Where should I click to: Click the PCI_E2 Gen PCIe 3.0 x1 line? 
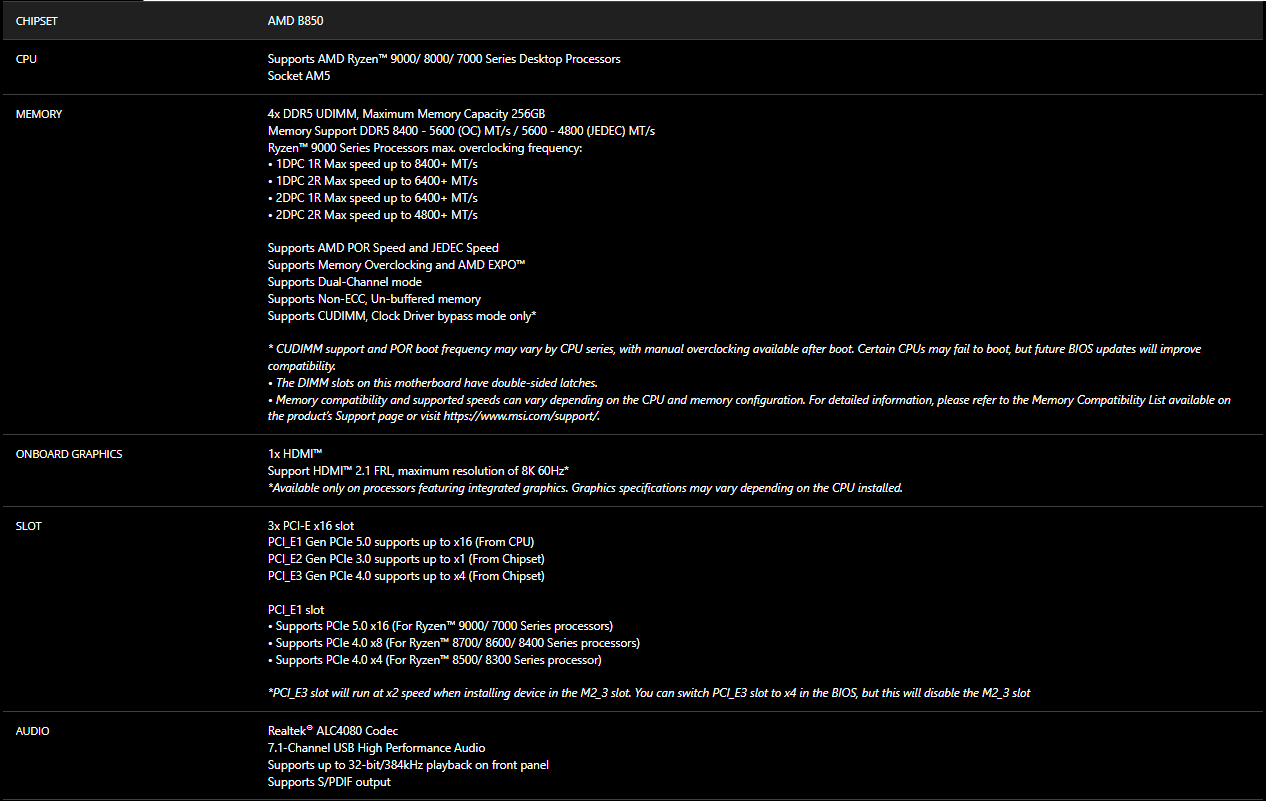(x=406, y=559)
